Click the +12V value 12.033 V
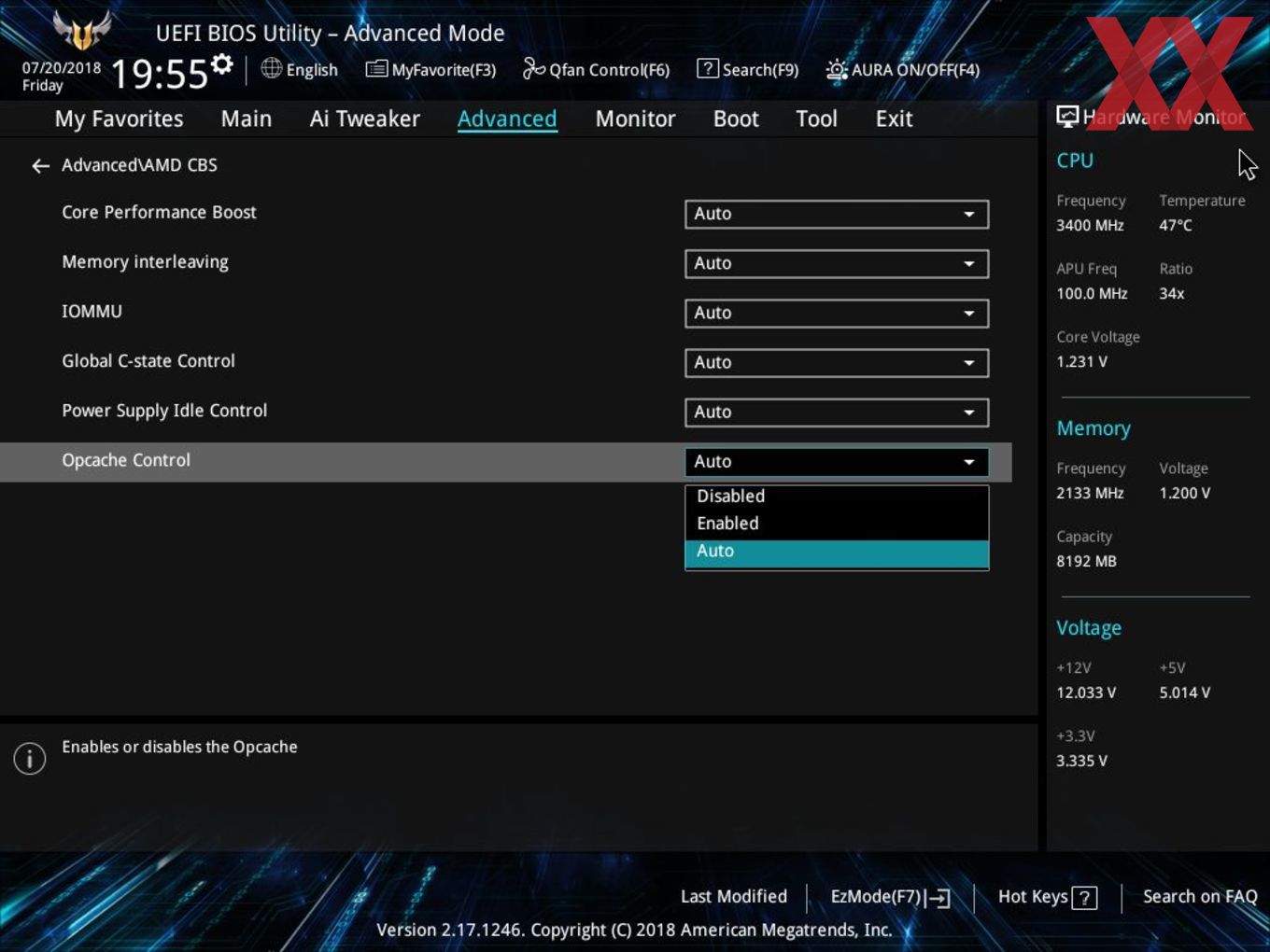The width and height of the screenshot is (1270, 952). click(x=1086, y=693)
